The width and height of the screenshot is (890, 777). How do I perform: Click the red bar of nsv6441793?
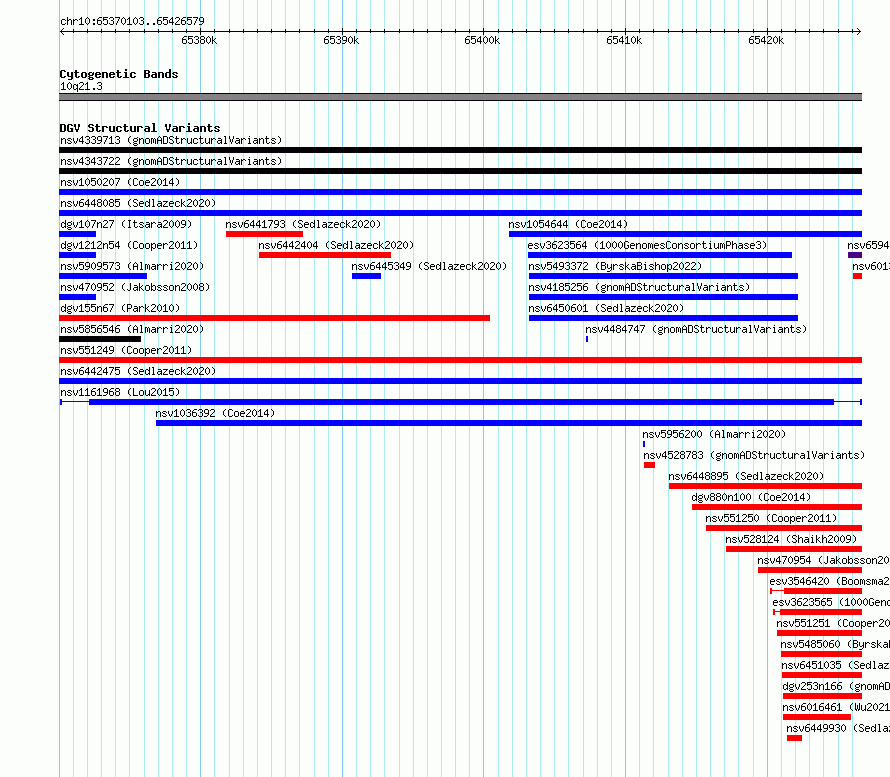point(265,234)
